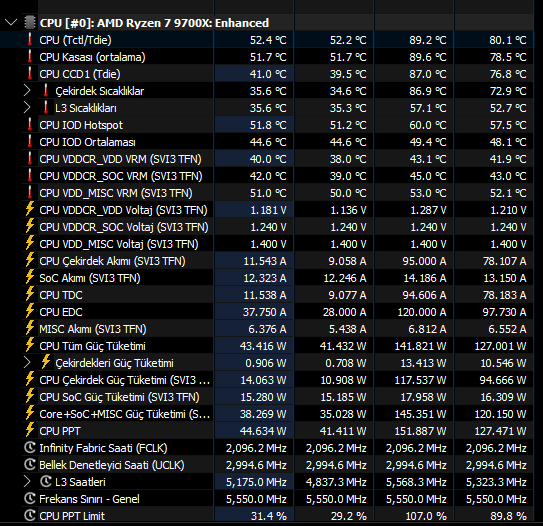Click thermometer icon beside CPU IOD Ortalaması

[30, 141]
